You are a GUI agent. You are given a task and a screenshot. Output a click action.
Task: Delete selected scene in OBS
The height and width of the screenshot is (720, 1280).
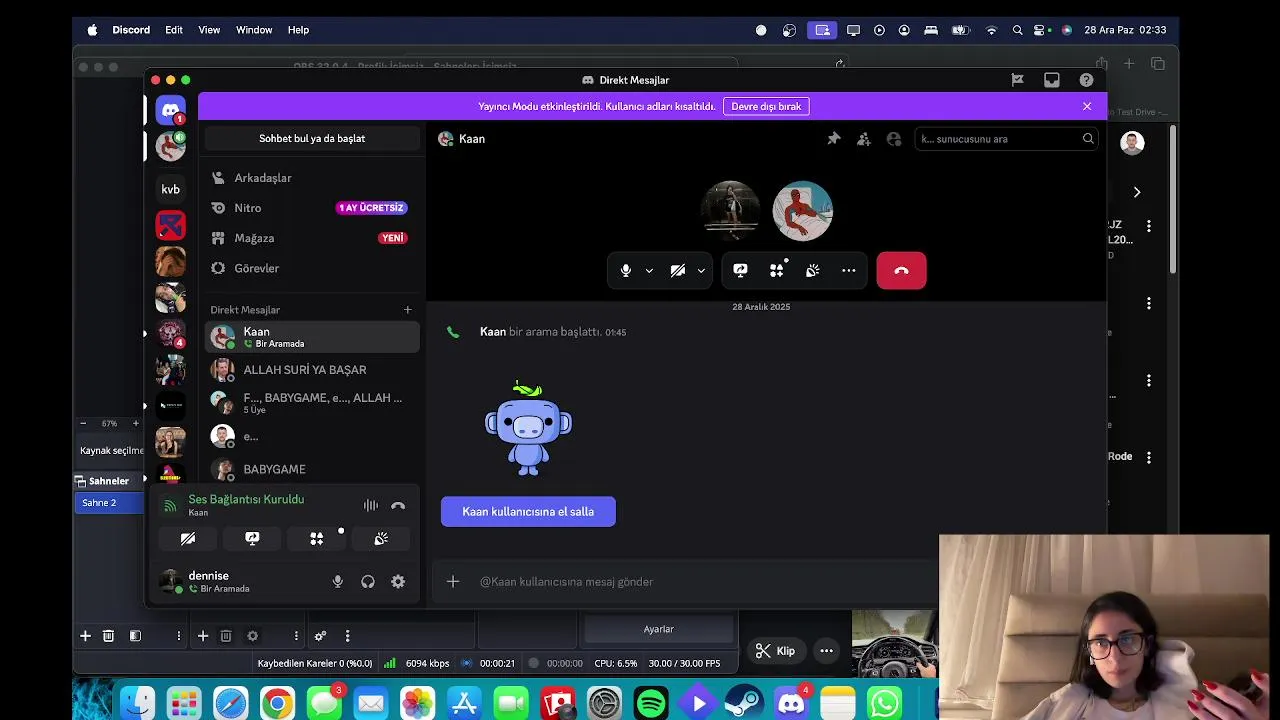(108, 636)
